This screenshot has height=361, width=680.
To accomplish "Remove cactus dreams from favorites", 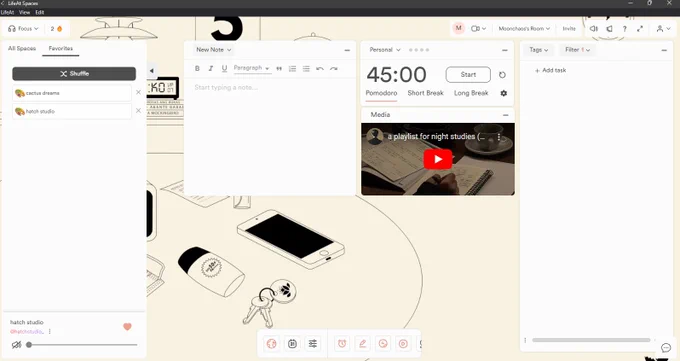I will 138,92.
